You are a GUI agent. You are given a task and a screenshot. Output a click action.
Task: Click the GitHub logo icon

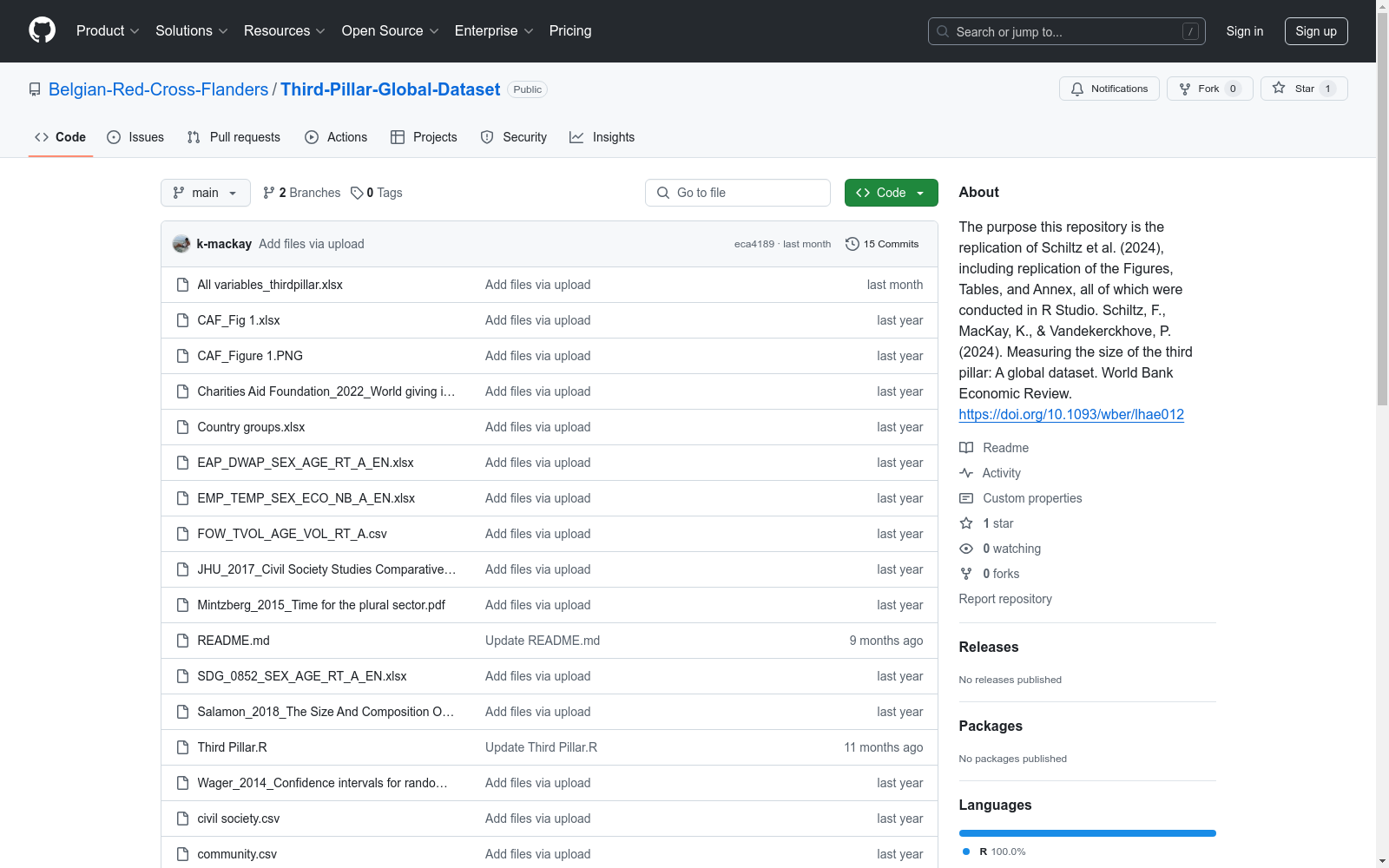click(42, 30)
